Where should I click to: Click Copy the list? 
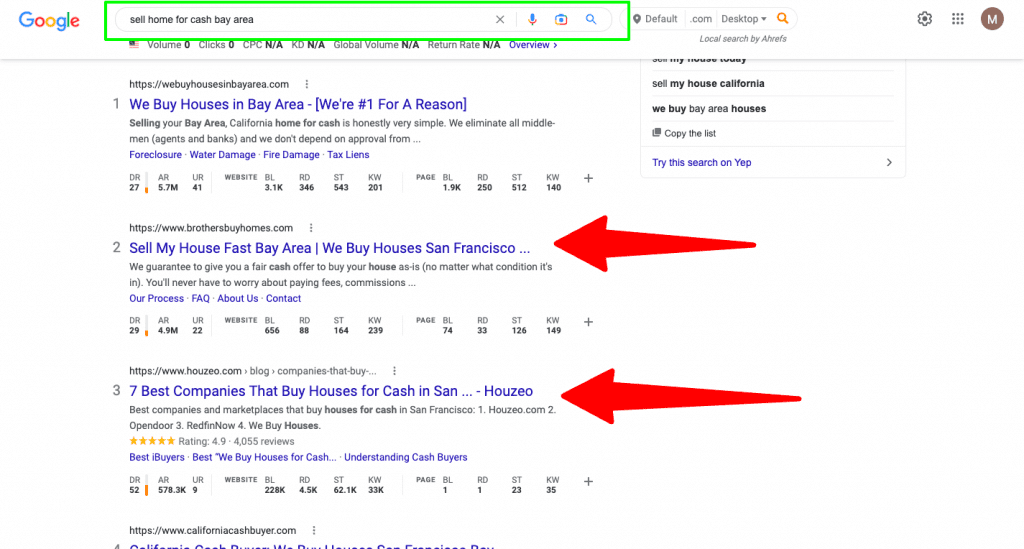(684, 133)
